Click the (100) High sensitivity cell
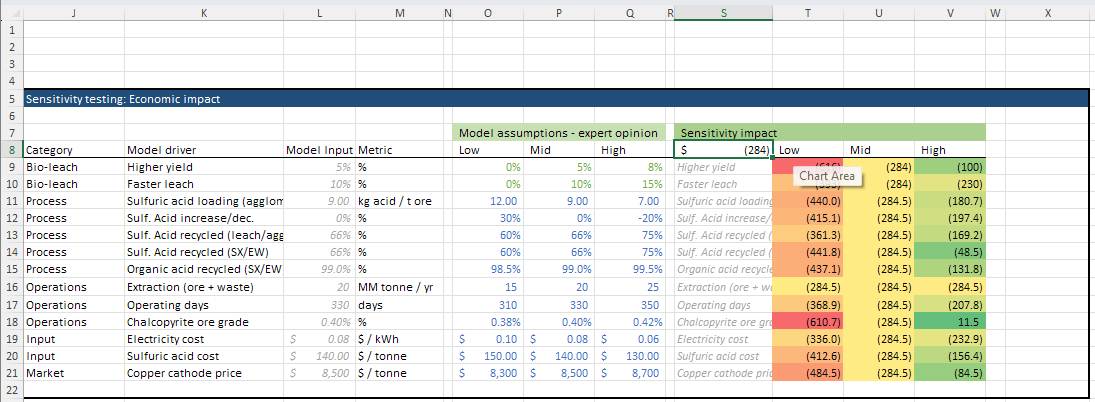1095x402 pixels. (x=950, y=168)
